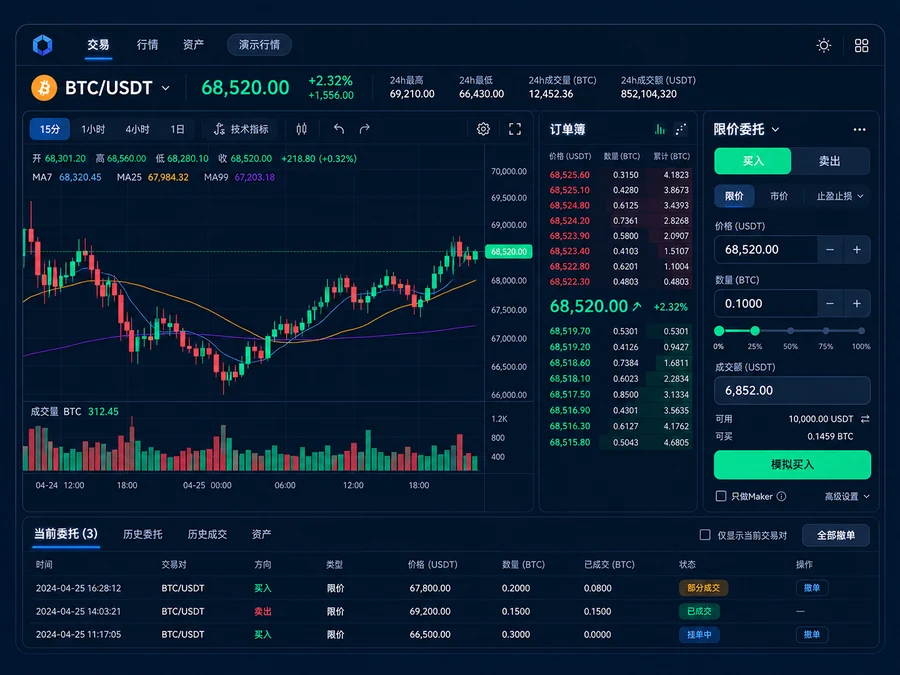Choose the 市价 market order type

(779, 196)
